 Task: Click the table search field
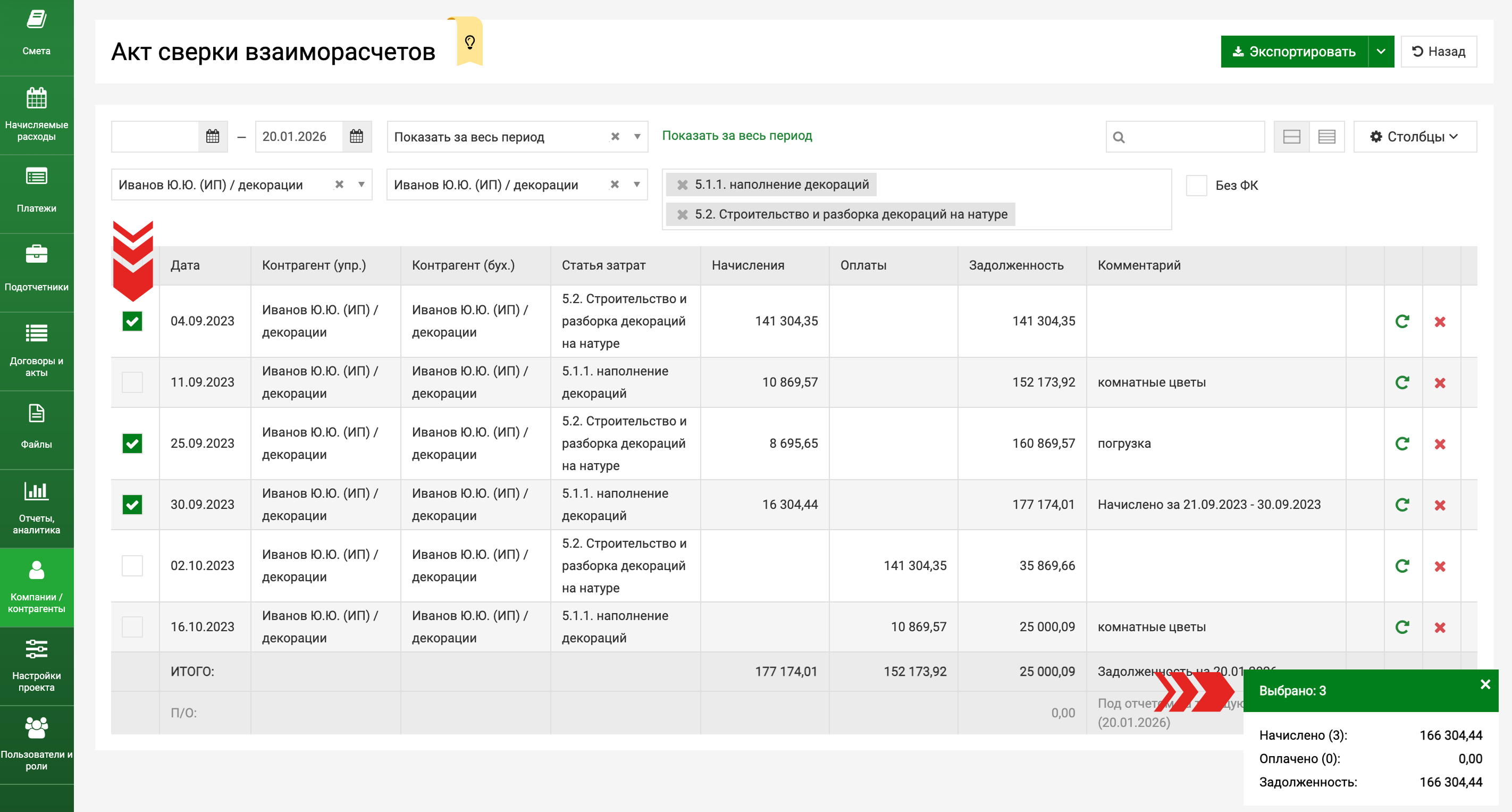click(x=1191, y=137)
